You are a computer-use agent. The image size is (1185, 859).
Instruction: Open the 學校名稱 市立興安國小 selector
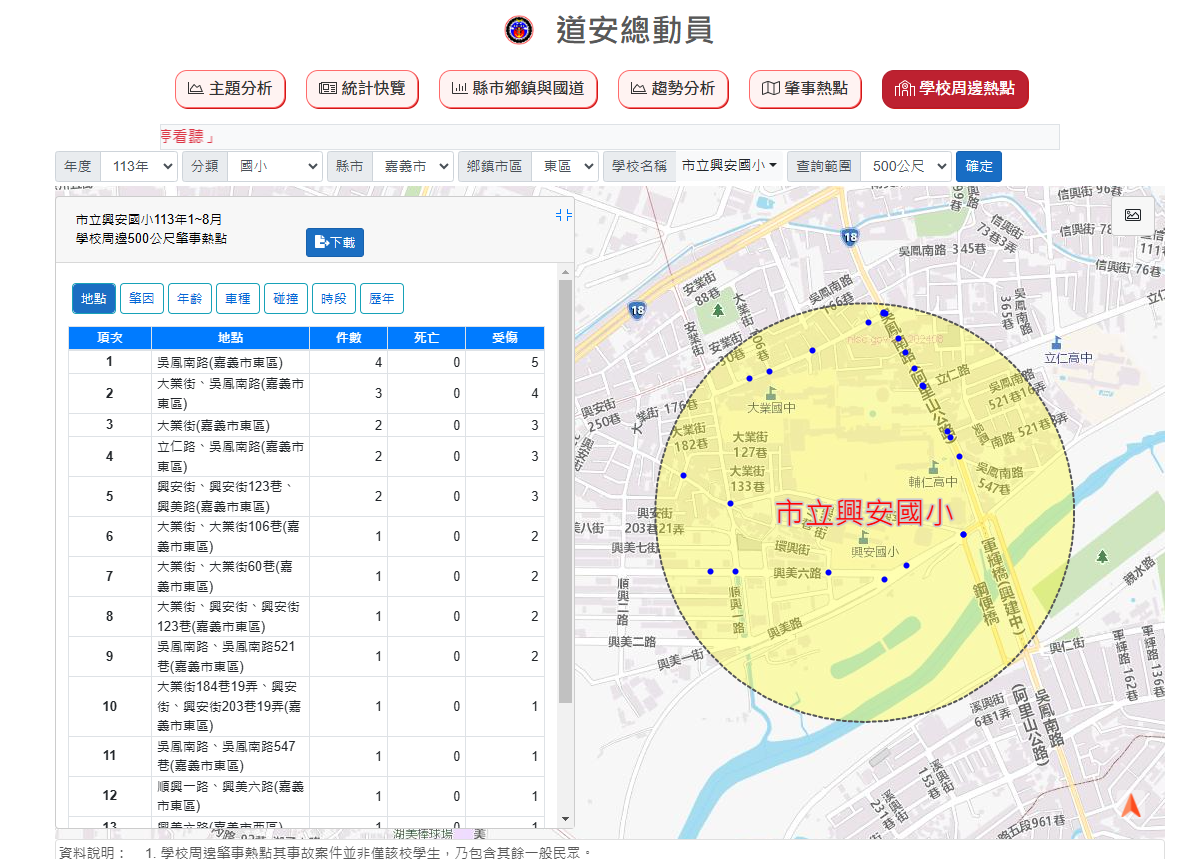click(729, 166)
